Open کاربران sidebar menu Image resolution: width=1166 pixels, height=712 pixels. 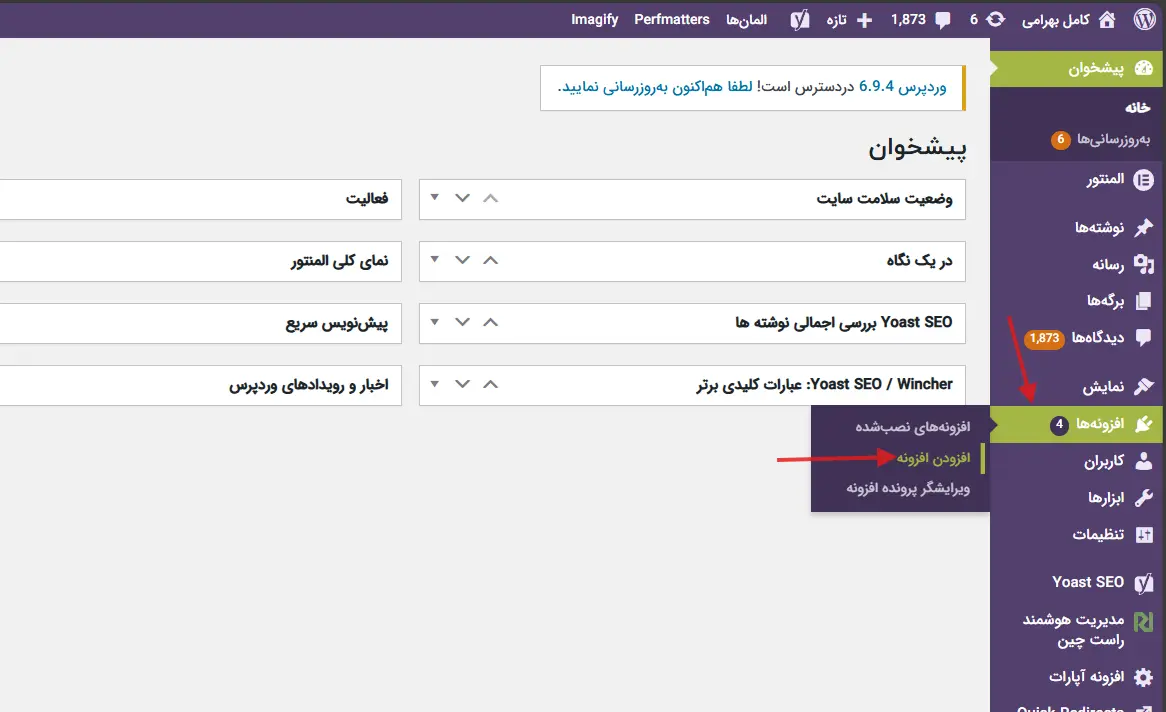(x=1078, y=461)
